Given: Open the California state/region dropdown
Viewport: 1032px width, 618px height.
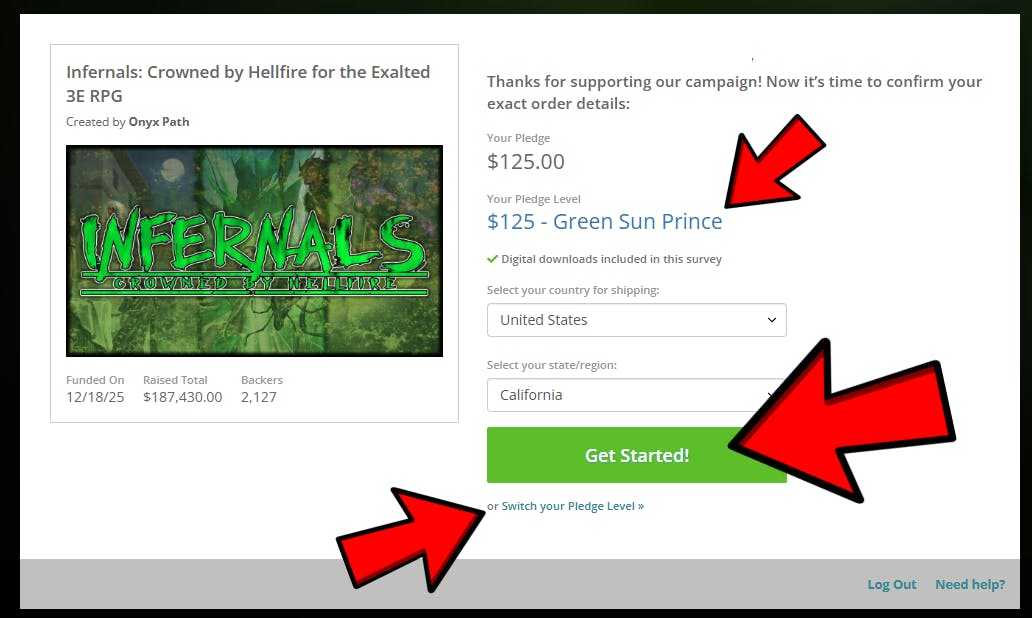Looking at the screenshot, I should 636,395.
